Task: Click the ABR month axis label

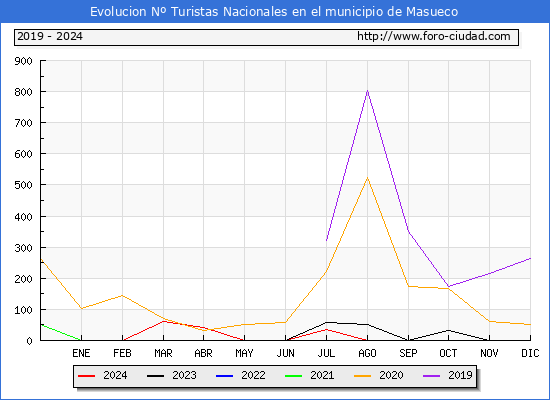Action: 203,353
